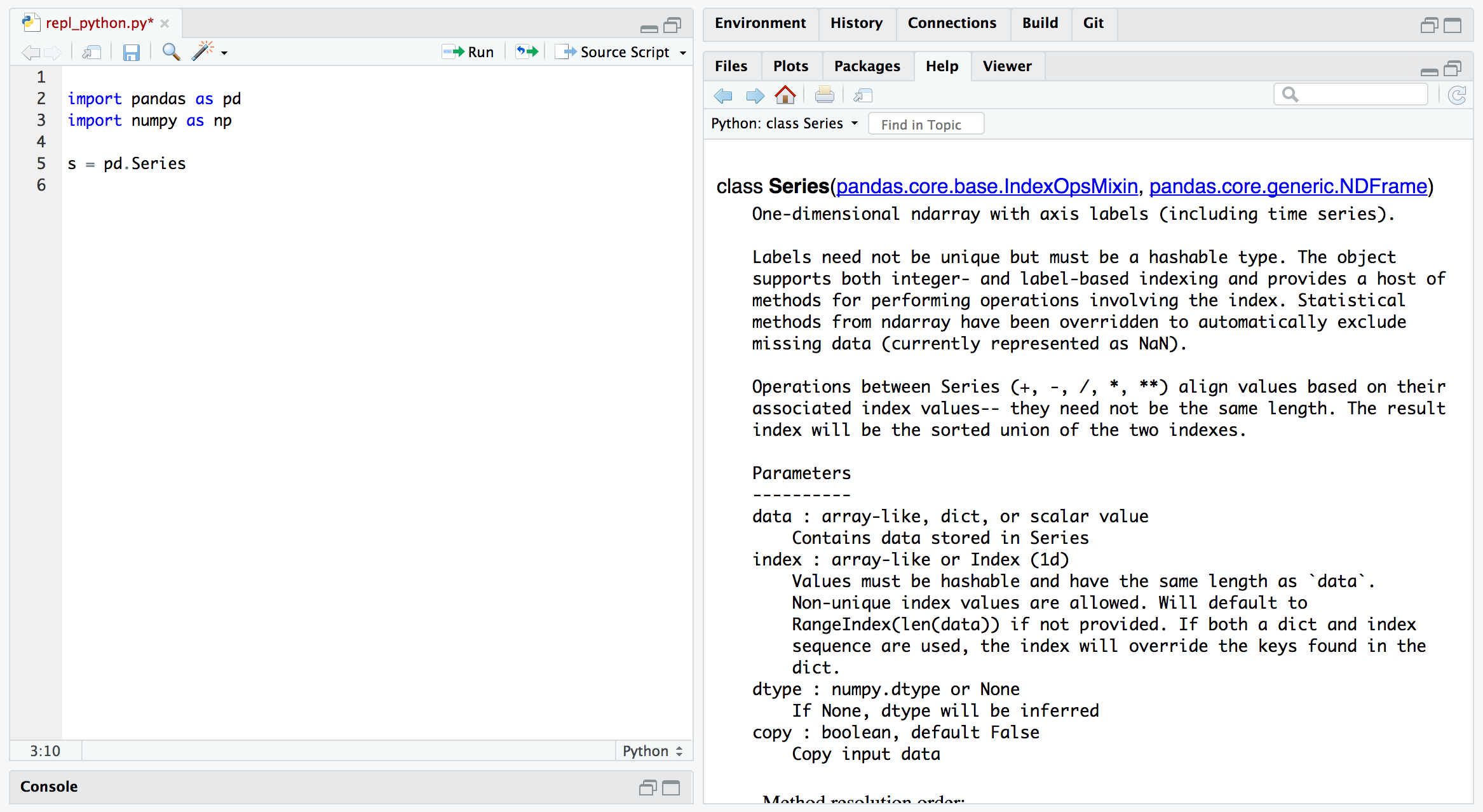Viewport: 1483px width, 812px height.
Task: Close the repl_python.py tab
Action: coord(165,24)
